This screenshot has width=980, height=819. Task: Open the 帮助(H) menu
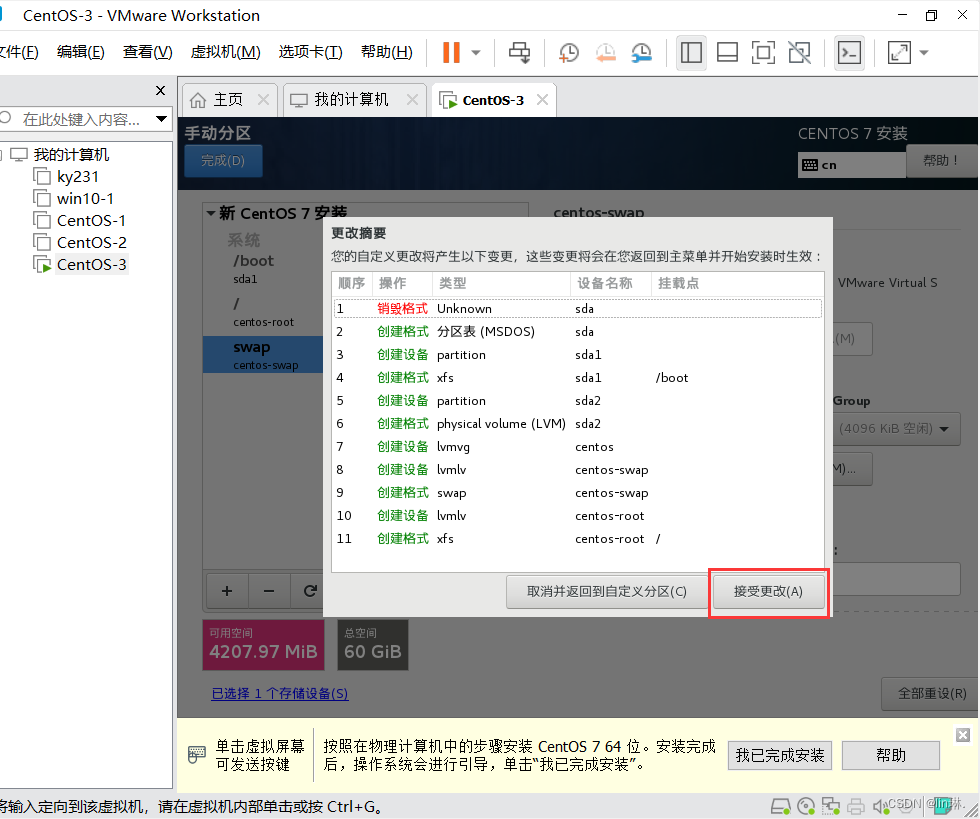(x=387, y=52)
